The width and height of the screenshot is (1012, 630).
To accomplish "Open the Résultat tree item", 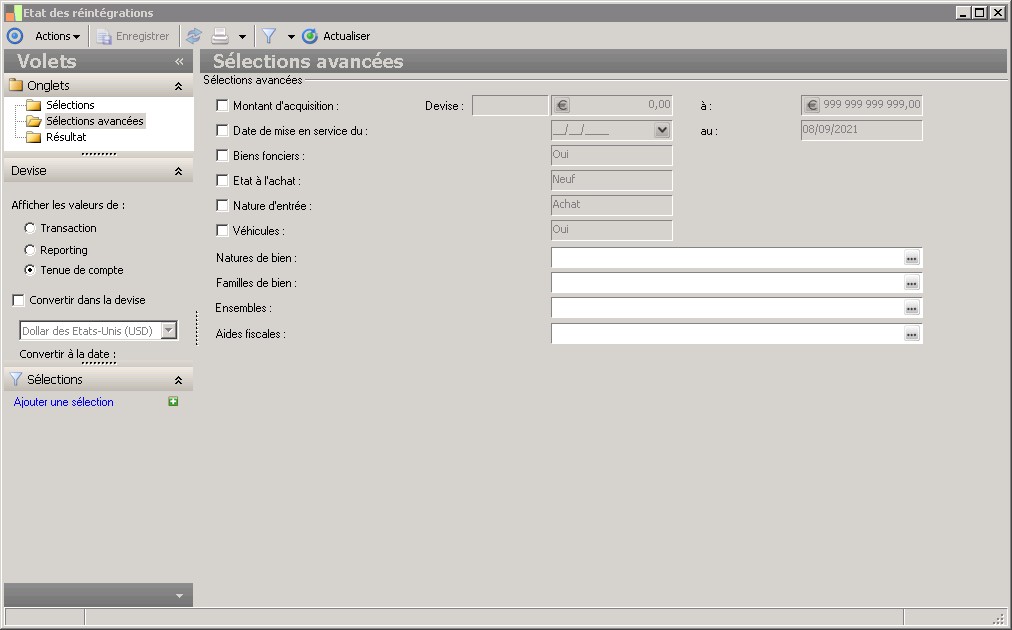I will 66,137.
